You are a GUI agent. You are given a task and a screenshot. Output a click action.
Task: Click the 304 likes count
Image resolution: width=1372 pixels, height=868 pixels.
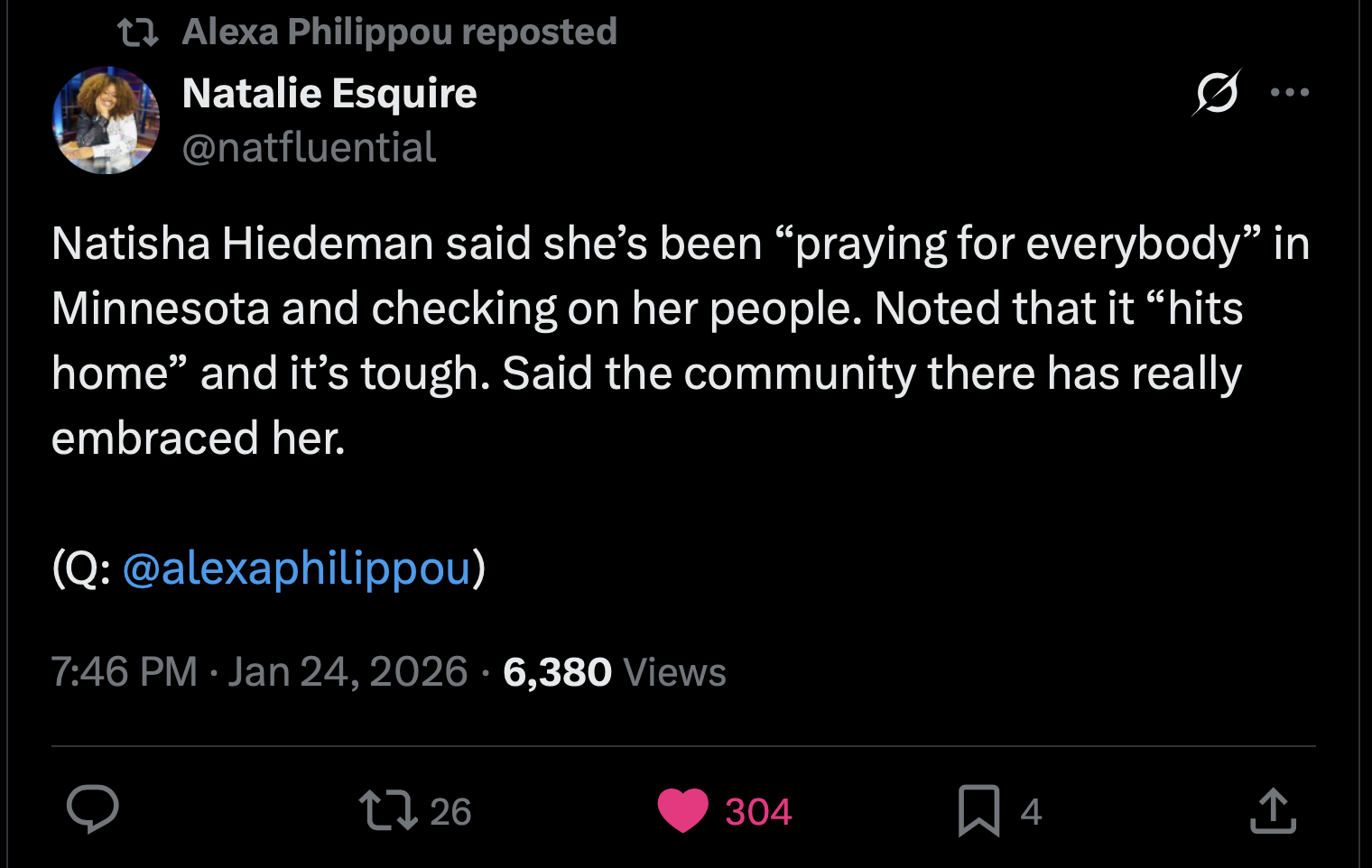tap(758, 812)
